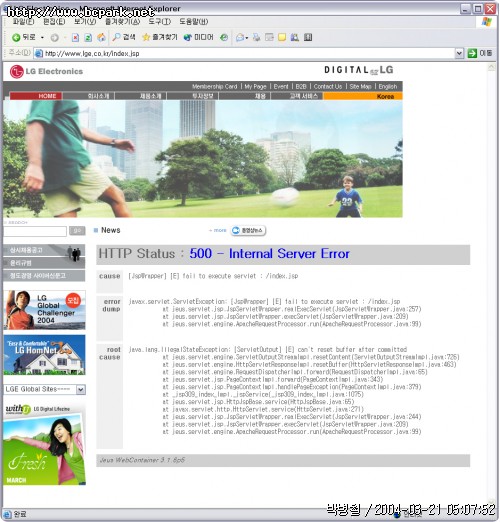Viewport: 500px width, 522px height.
Task: Open the Fresh March LG Digital Lifezine banner
Action: point(44,444)
